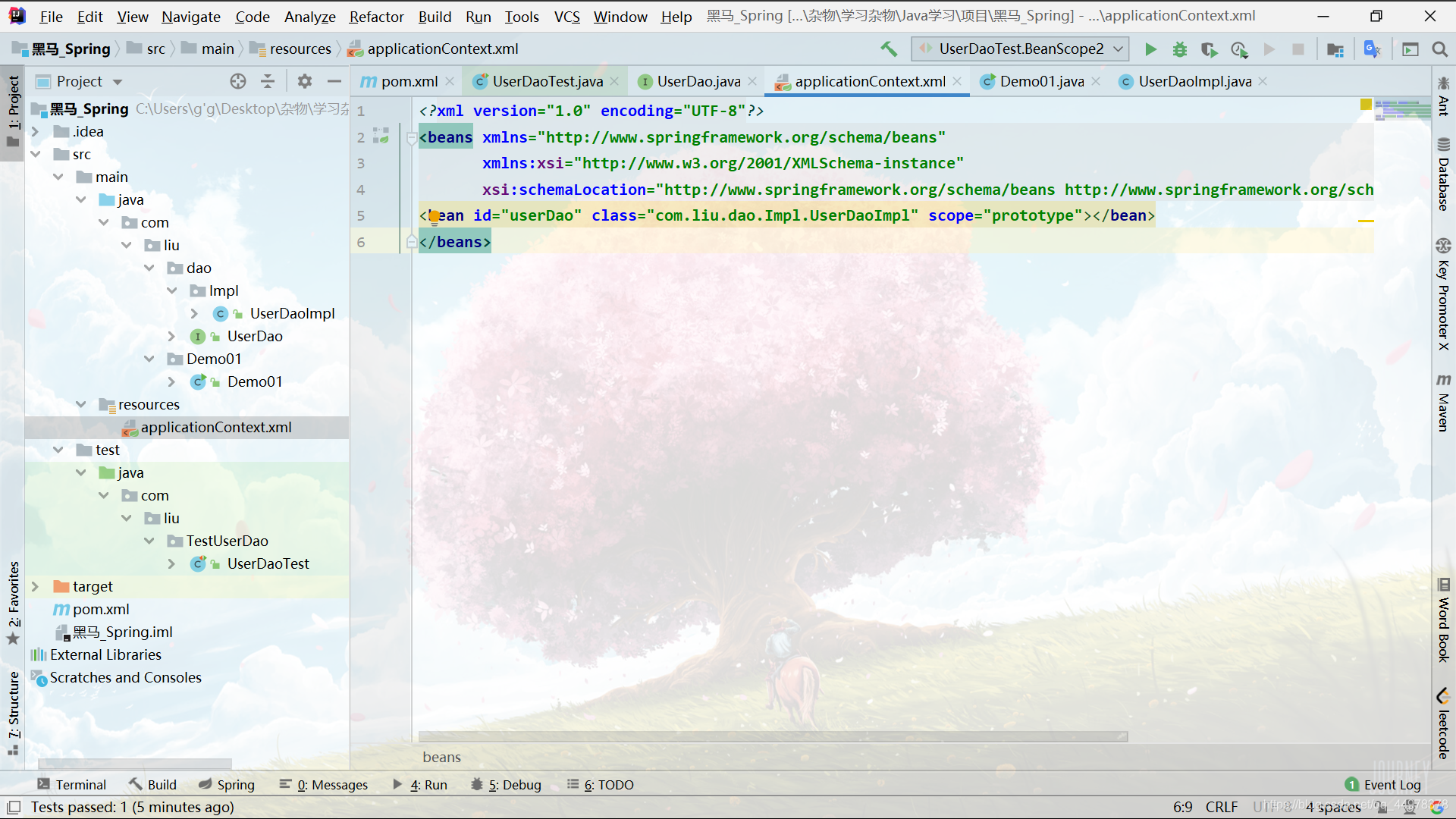The width and height of the screenshot is (1456, 819).
Task: Close the Demo01.java tab
Action: [x=1096, y=81]
